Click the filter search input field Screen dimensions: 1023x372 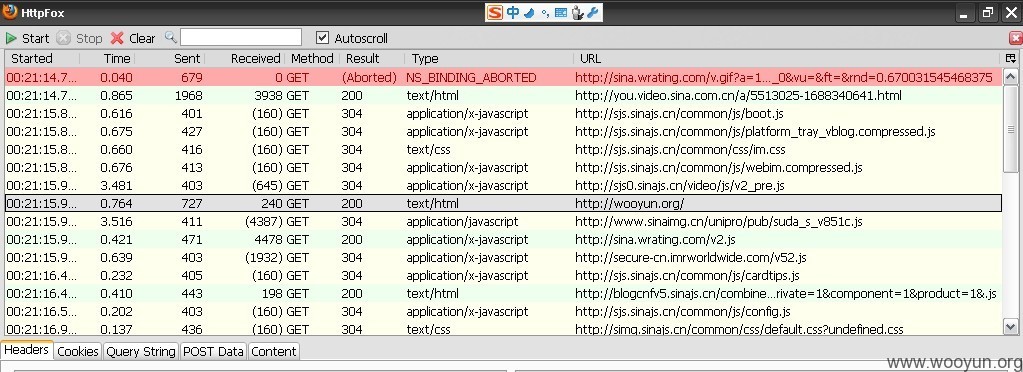click(241, 37)
